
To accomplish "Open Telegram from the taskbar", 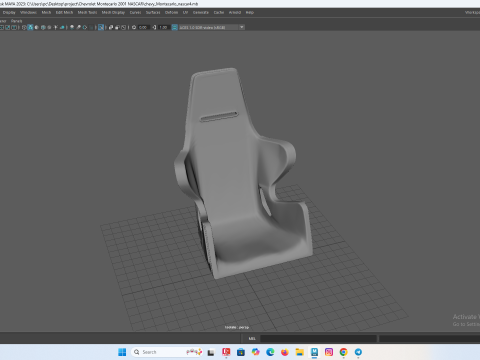I will coord(358,352).
